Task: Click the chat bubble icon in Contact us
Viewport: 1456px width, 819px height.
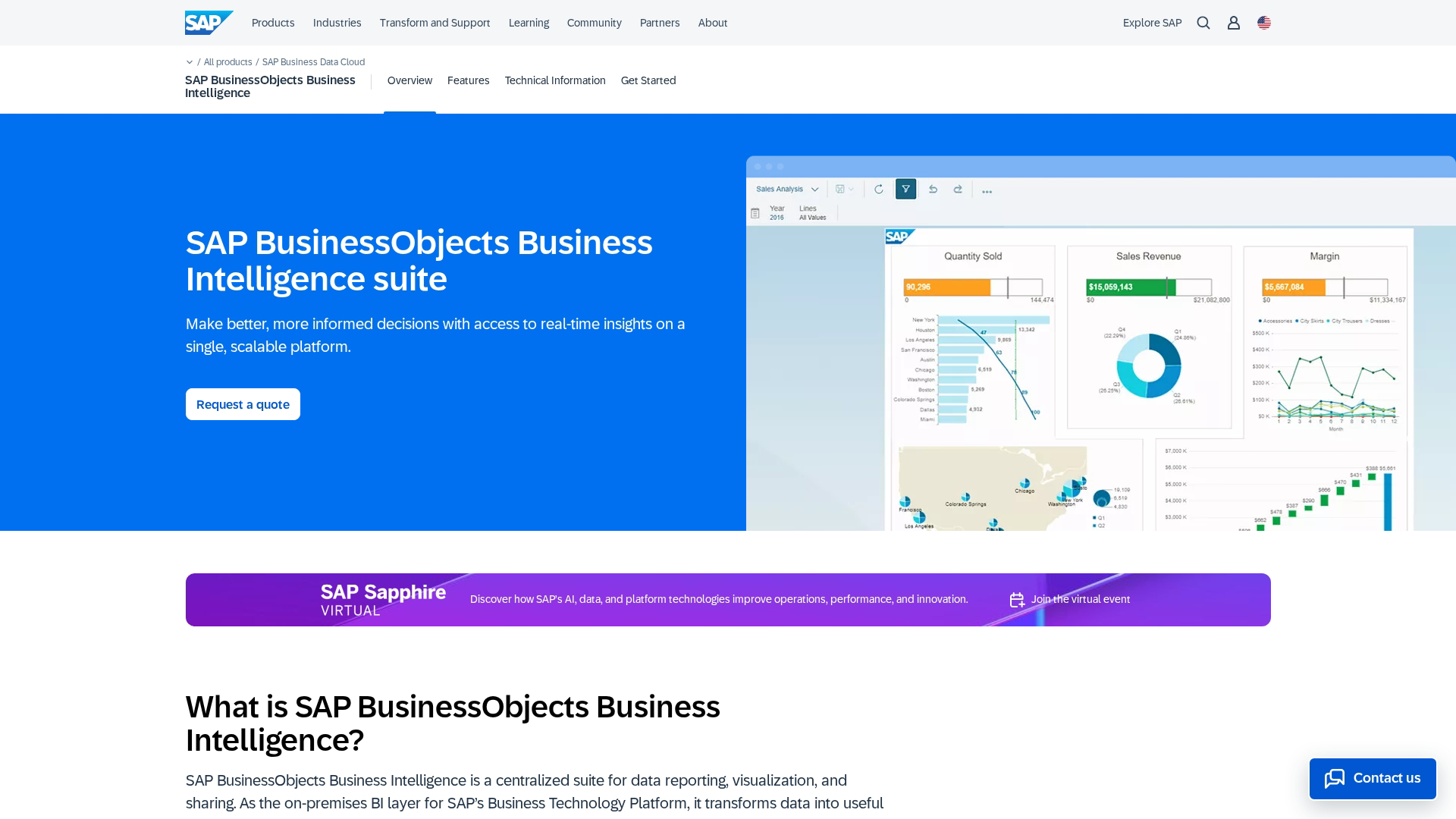Action: point(1335,778)
